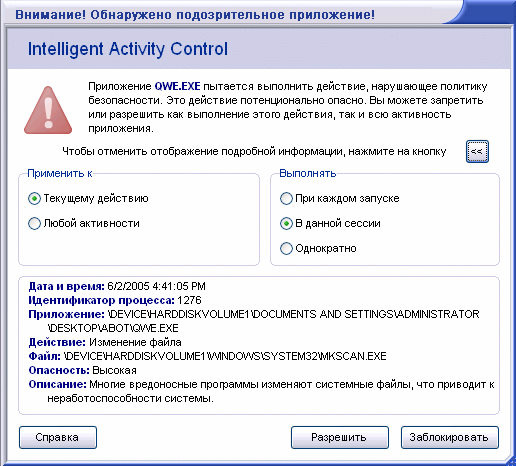Click the red warning triangle icon

(48, 110)
